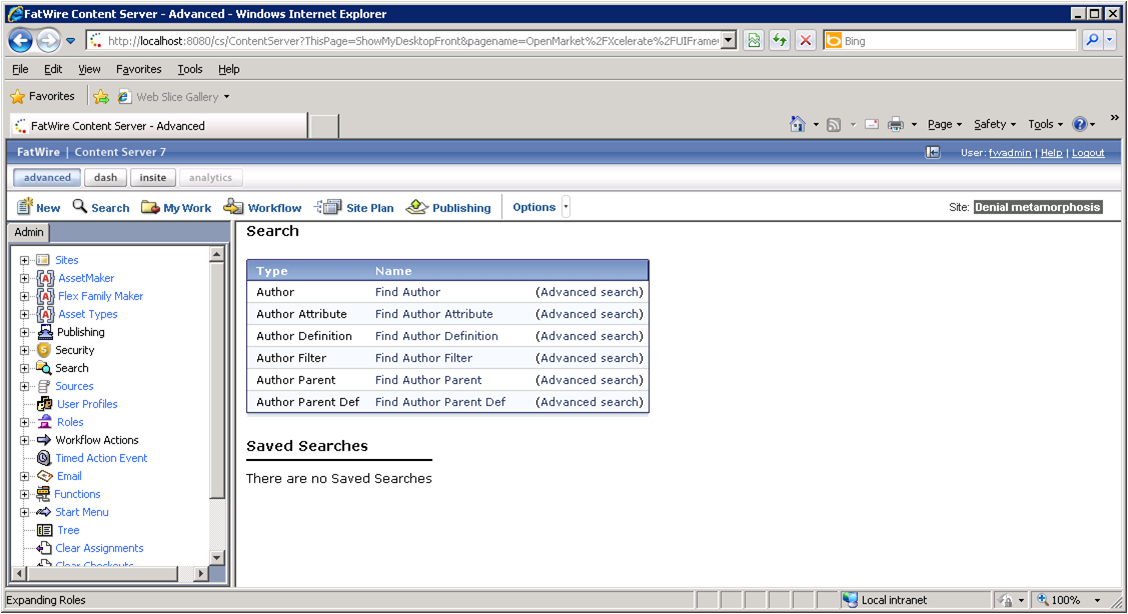
Task: Click the Favorites star button
Action: pyautogui.click(x=42, y=96)
